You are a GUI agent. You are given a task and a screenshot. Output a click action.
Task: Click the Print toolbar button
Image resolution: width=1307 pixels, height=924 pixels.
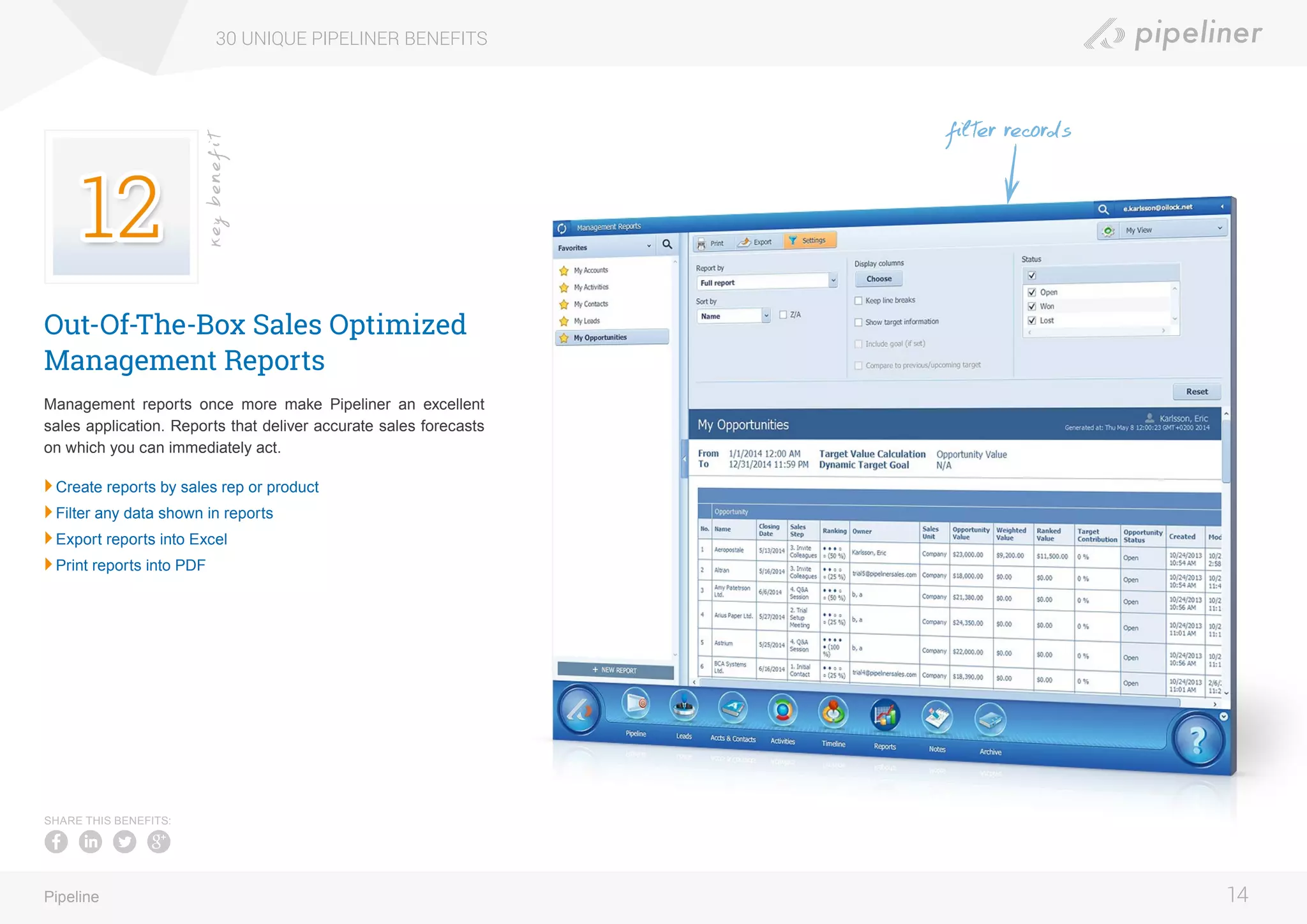[711, 243]
